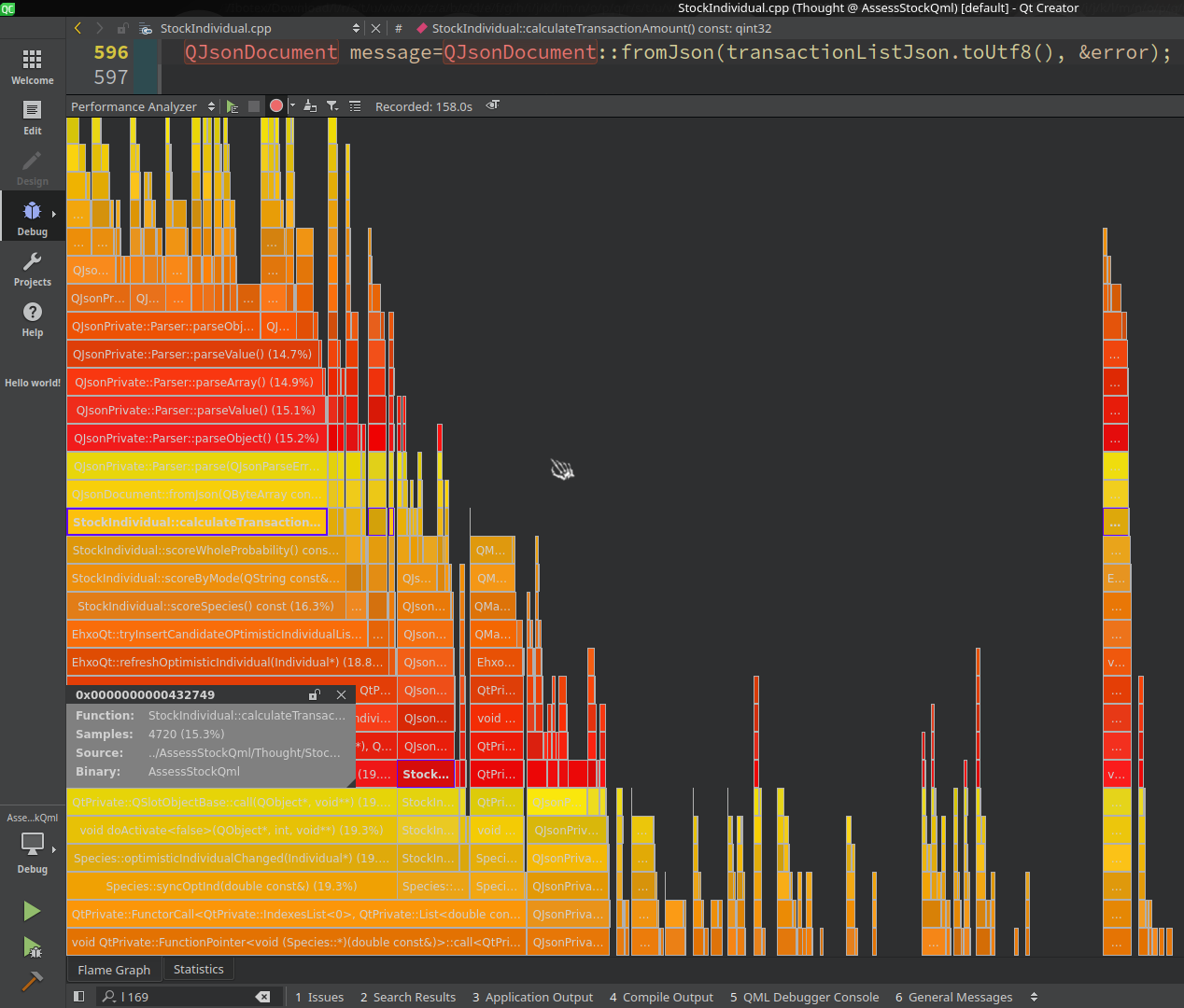The height and width of the screenshot is (1008, 1184).
Task: Open the output panes chooser arrows
Action: point(1034,997)
